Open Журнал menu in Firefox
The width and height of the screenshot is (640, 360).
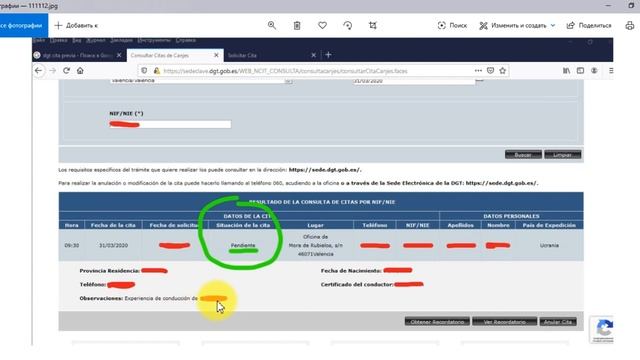coord(96,40)
